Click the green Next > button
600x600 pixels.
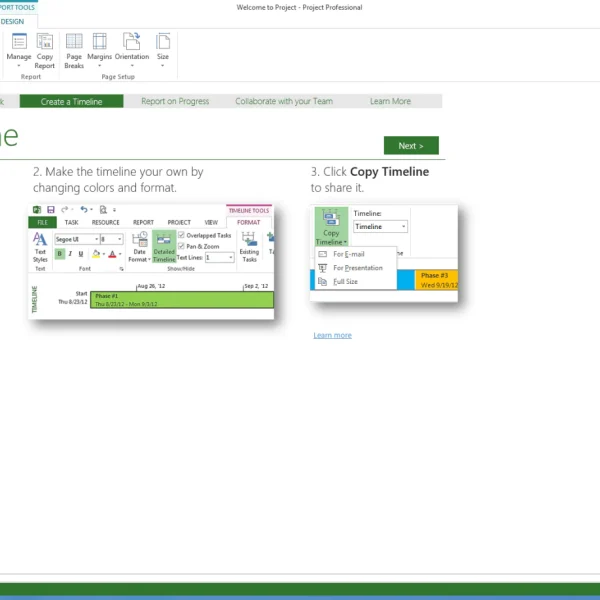[411, 145]
